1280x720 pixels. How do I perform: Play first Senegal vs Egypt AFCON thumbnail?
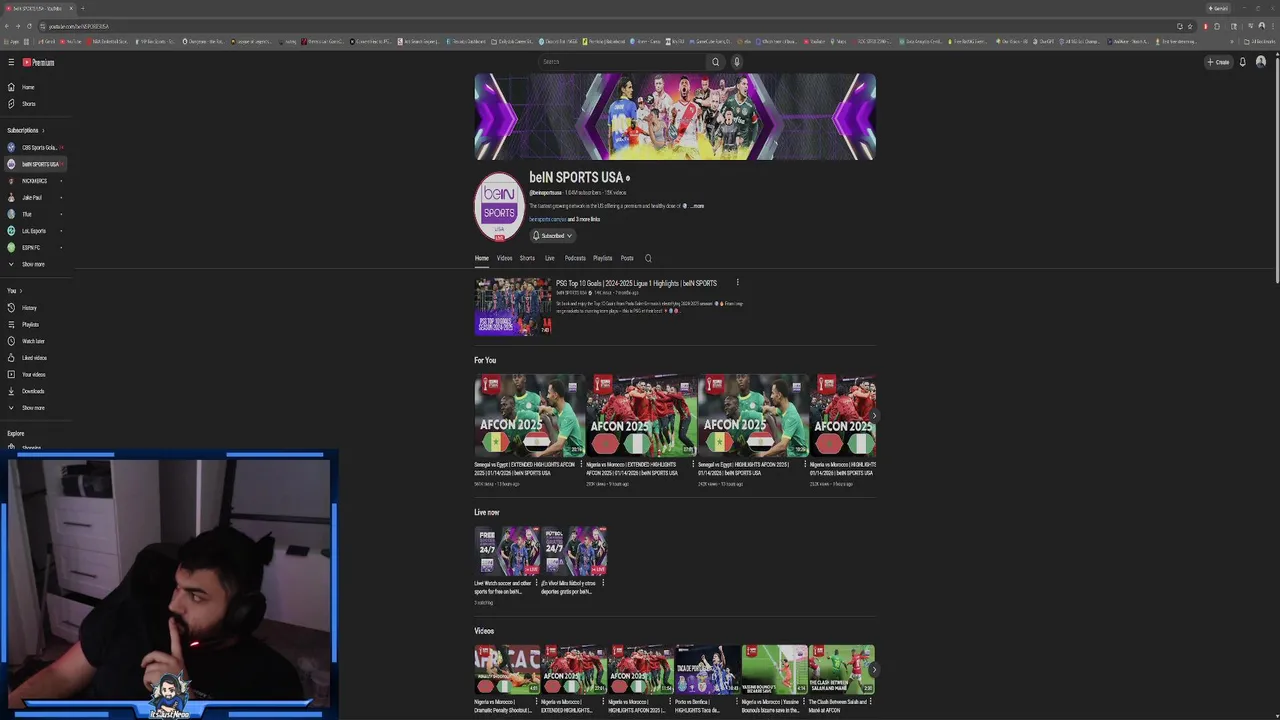(530, 416)
